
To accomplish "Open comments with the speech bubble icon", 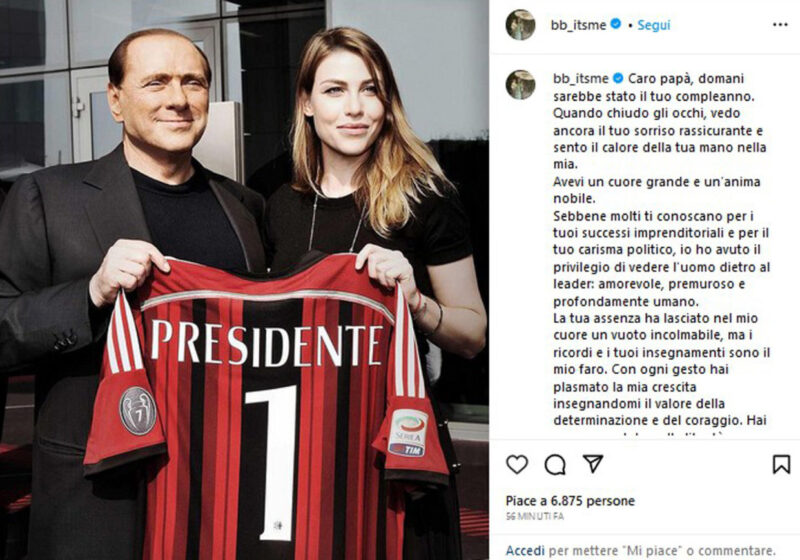I will (555, 464).
